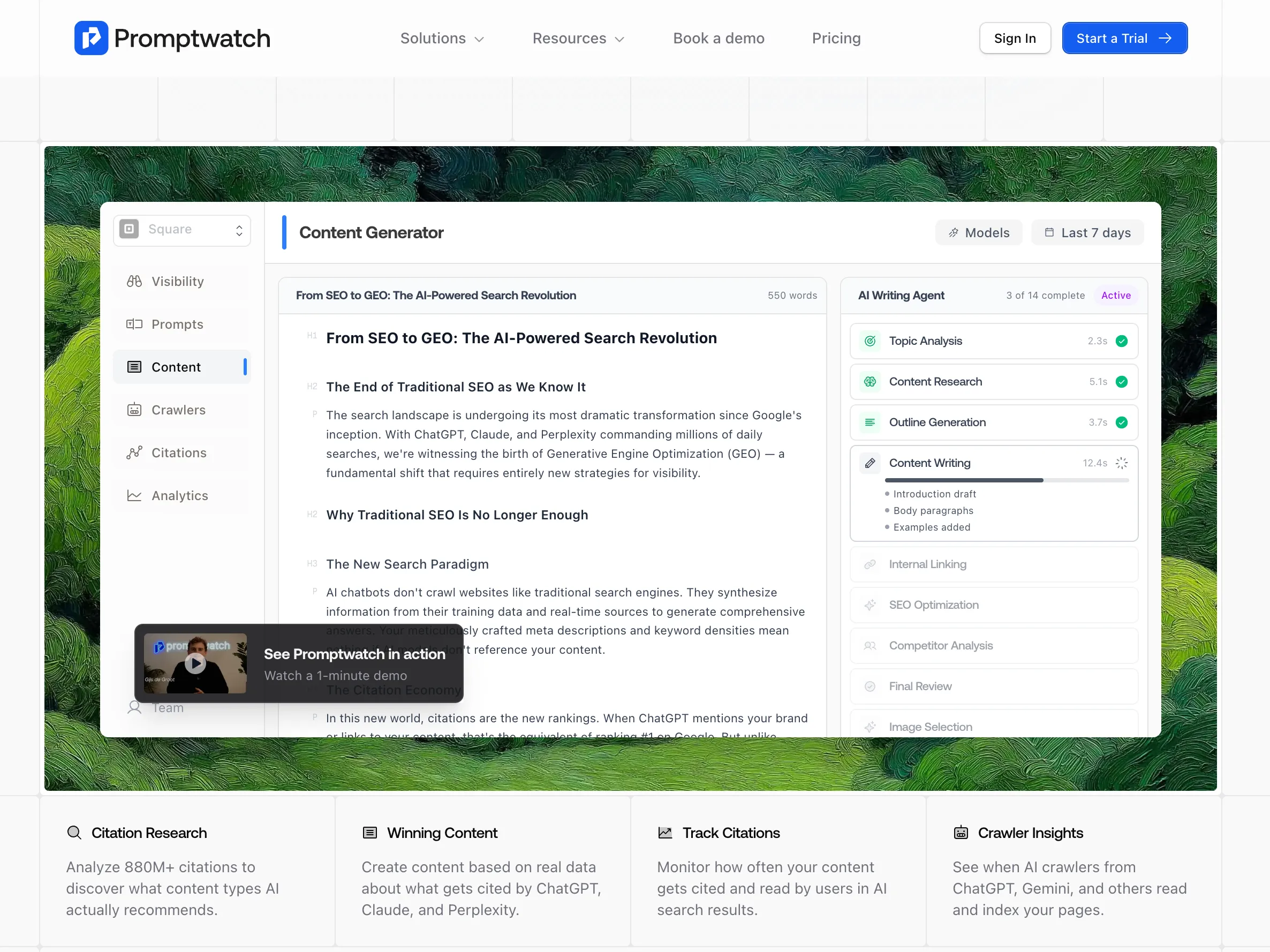Click the Topic Analysis target icon
Screen dimensions: 1270x952
pyautogui.click(x=870, y=341)
